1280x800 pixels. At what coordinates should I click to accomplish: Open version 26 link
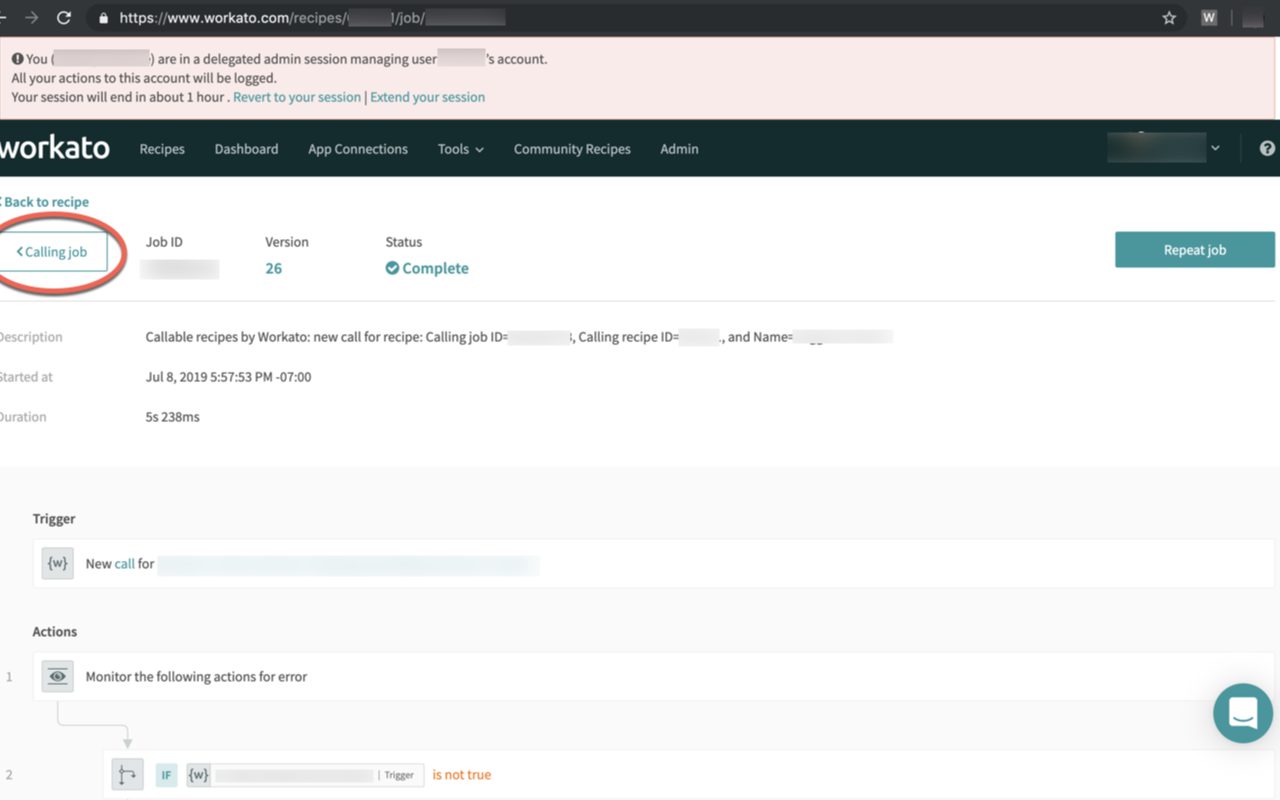pos(273,269)
